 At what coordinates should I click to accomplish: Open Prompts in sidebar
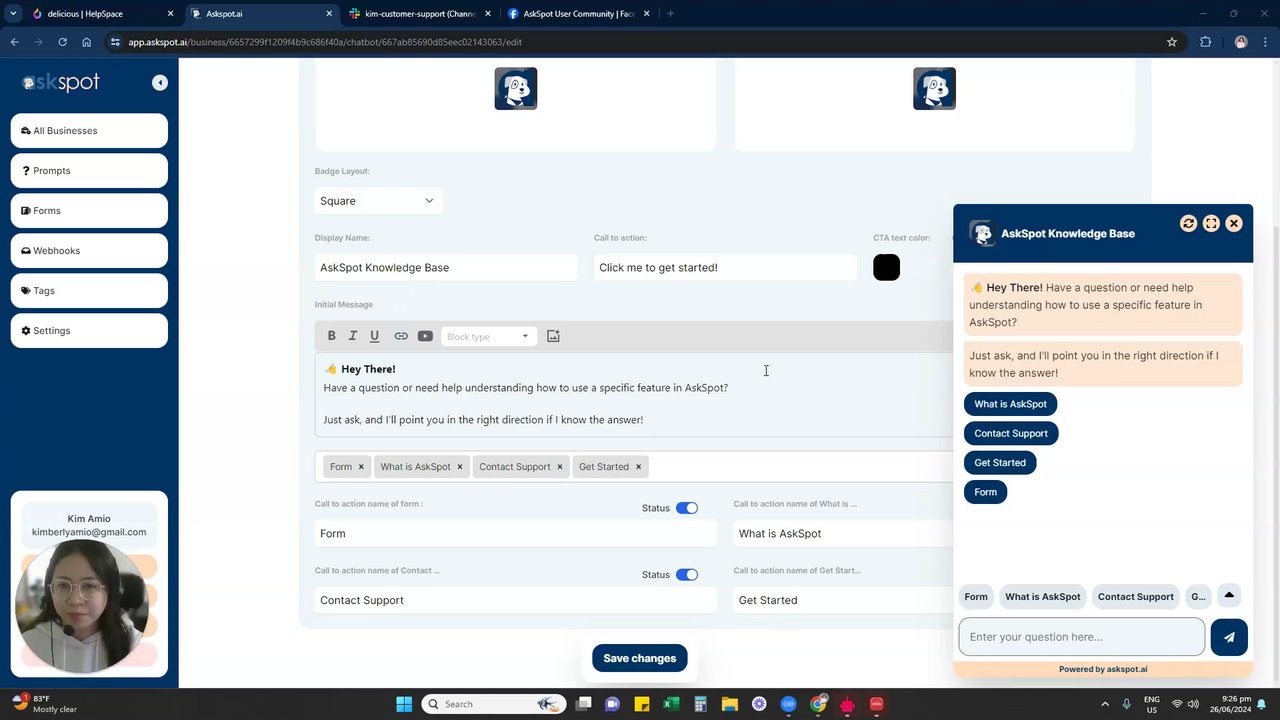89,171
